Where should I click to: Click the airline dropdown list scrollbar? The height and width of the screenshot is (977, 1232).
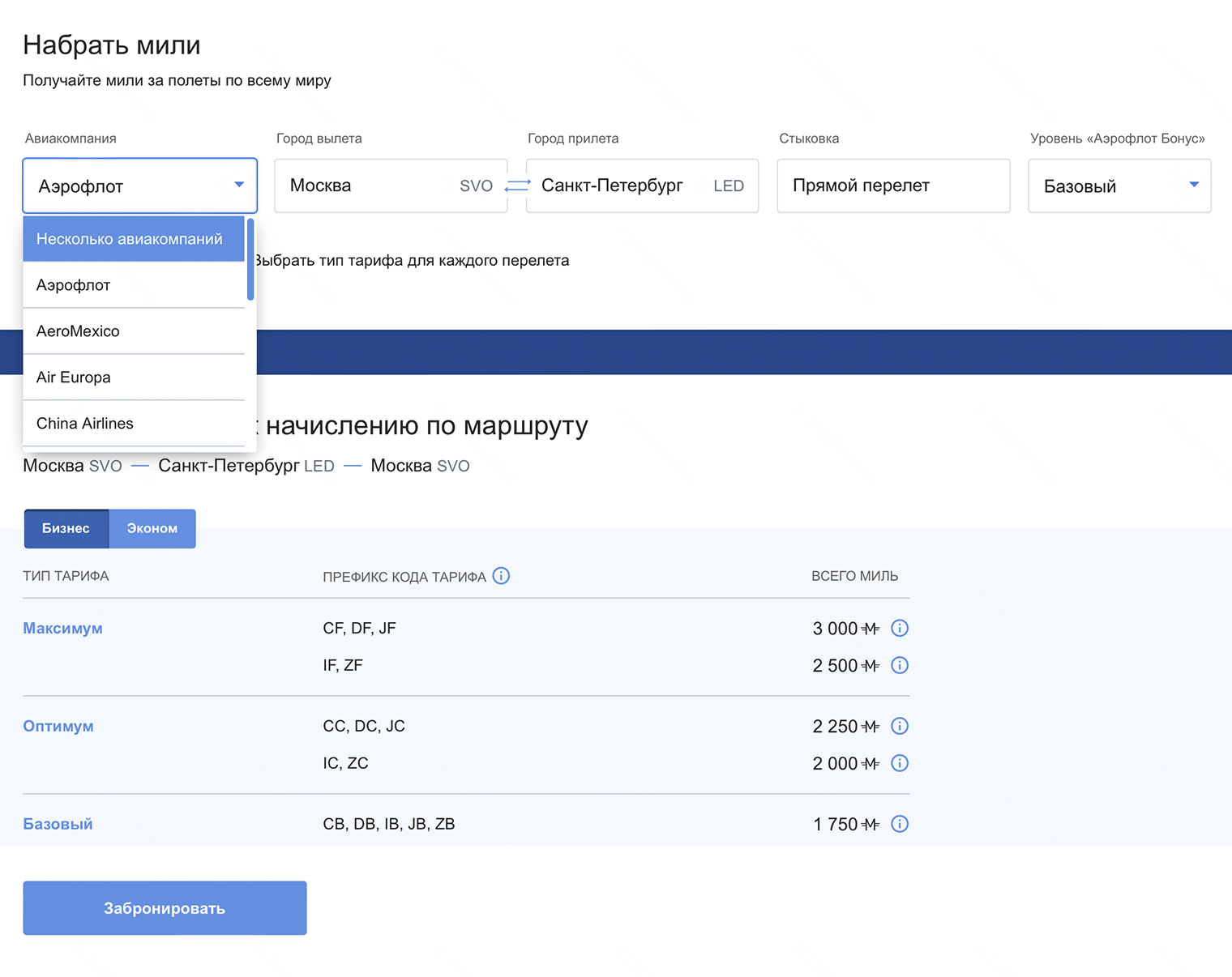click(250, 259)
